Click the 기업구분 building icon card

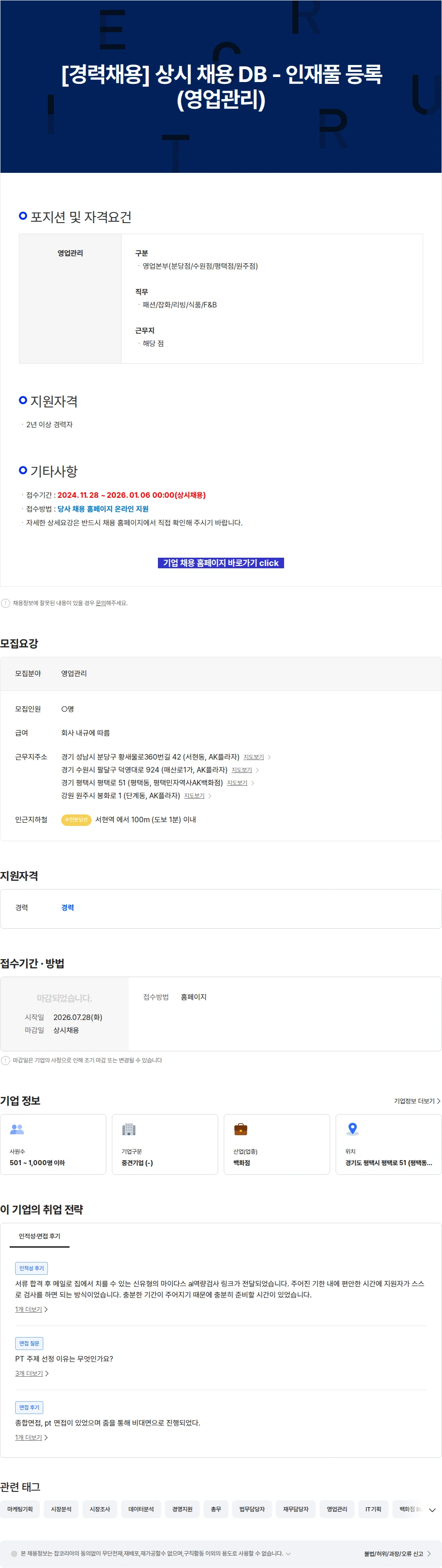(165, 1144)
